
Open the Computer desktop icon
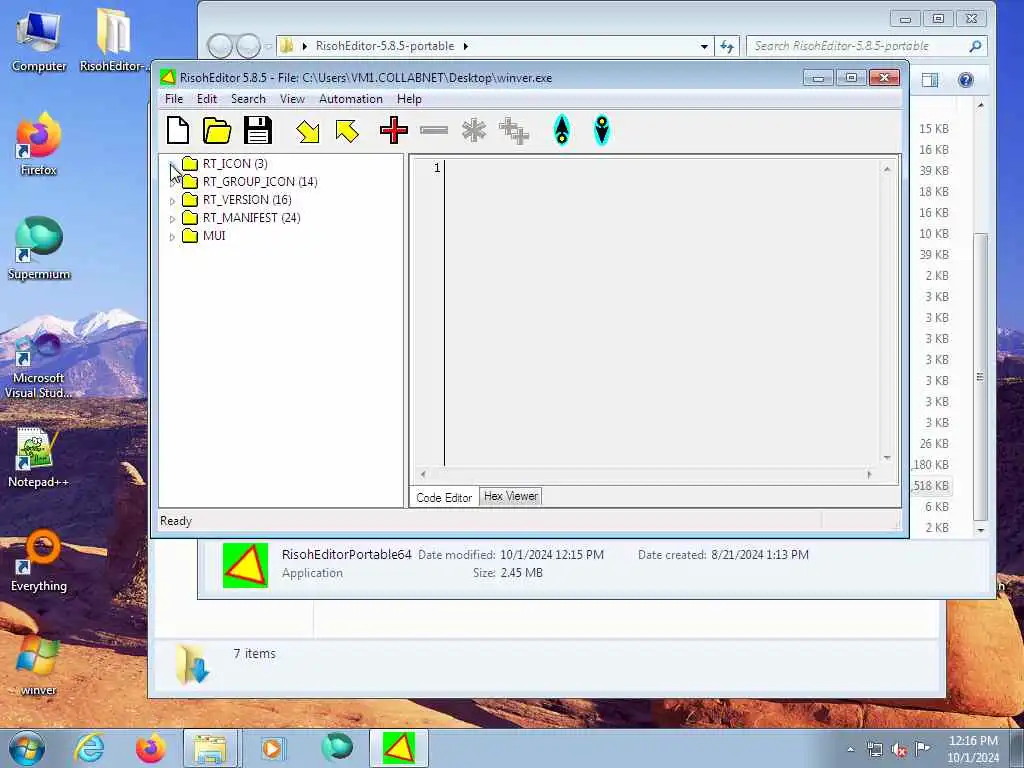(x=39, y=40)
